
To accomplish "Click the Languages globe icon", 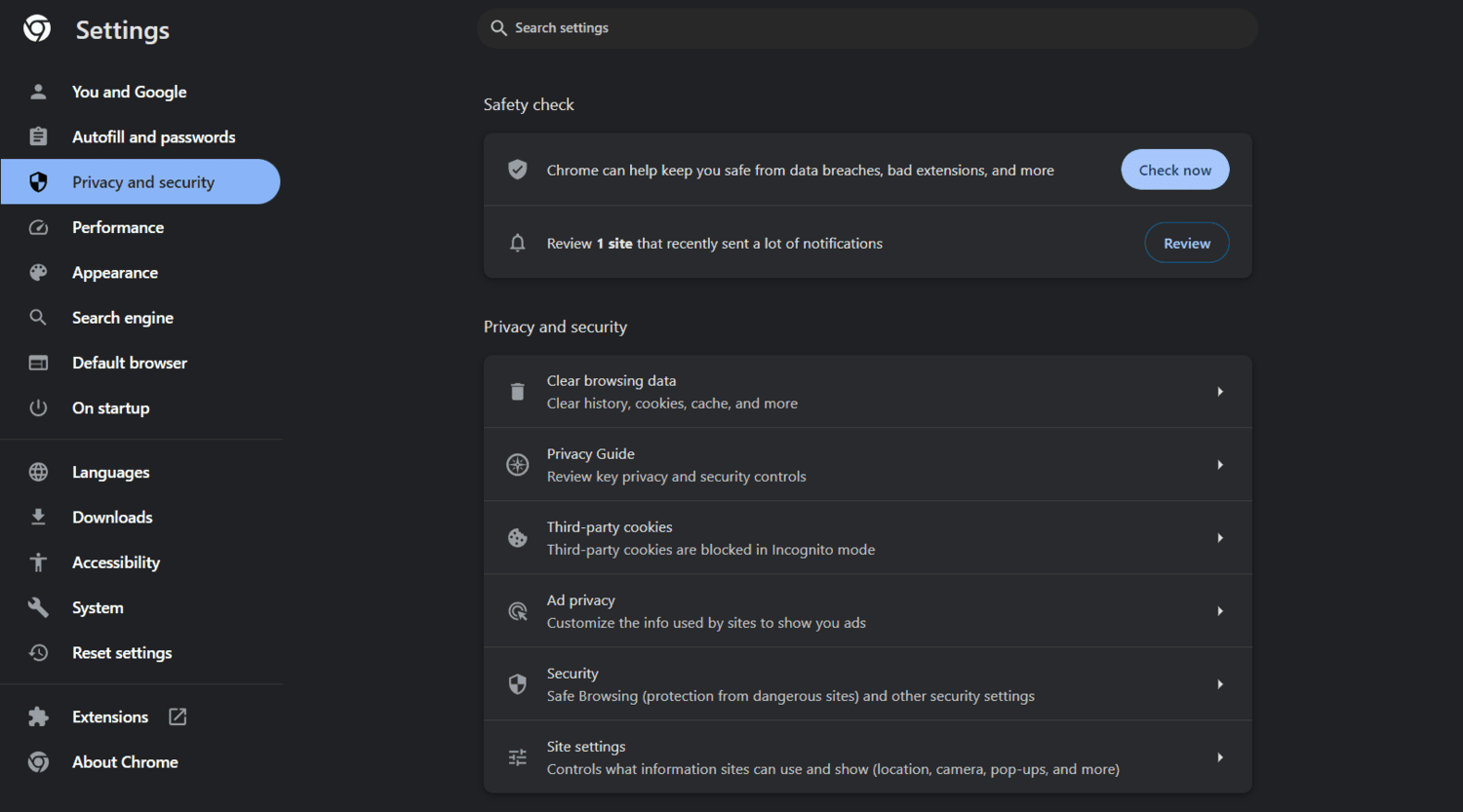I will [x=38, y=472].
